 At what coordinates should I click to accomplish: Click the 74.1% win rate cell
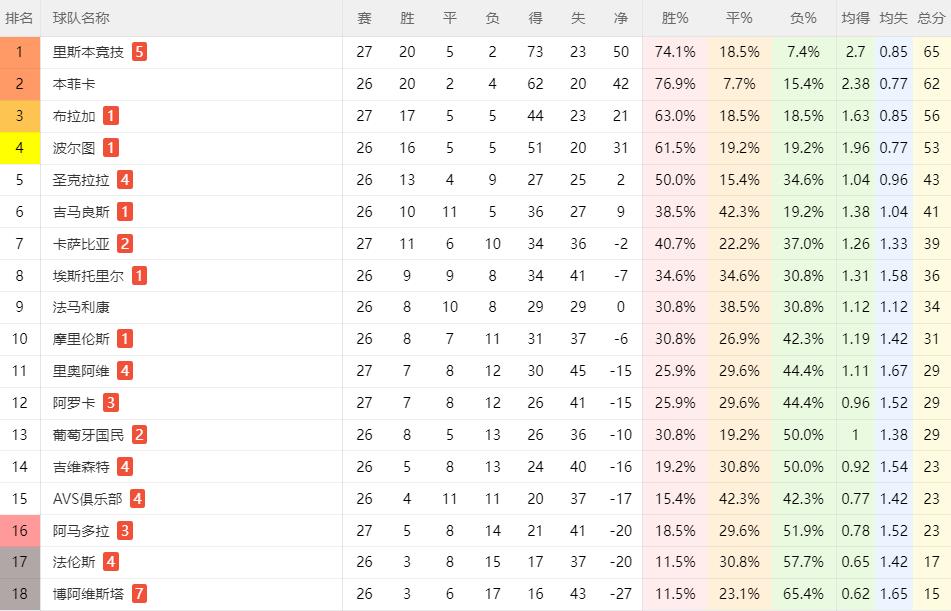[675, 52]
